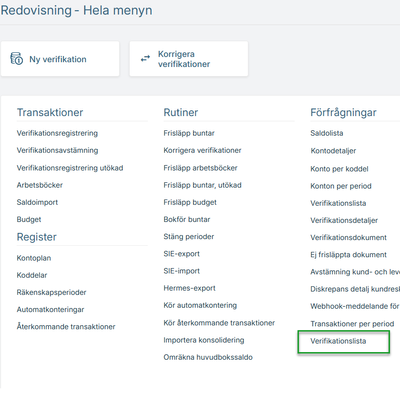This screenshot has width=400, height=400.
Task: Click the Korrigera verifikationer arrows icon
Action: 145,59
